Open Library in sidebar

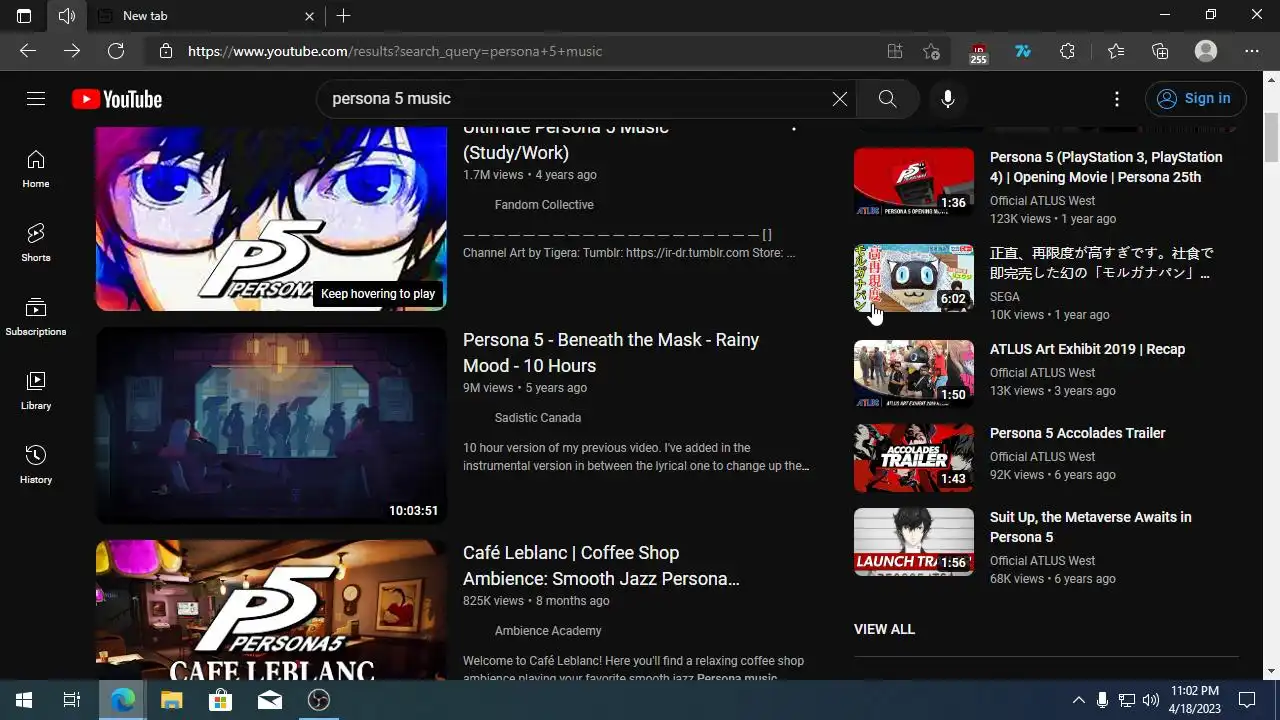click(x=36, y=391)
